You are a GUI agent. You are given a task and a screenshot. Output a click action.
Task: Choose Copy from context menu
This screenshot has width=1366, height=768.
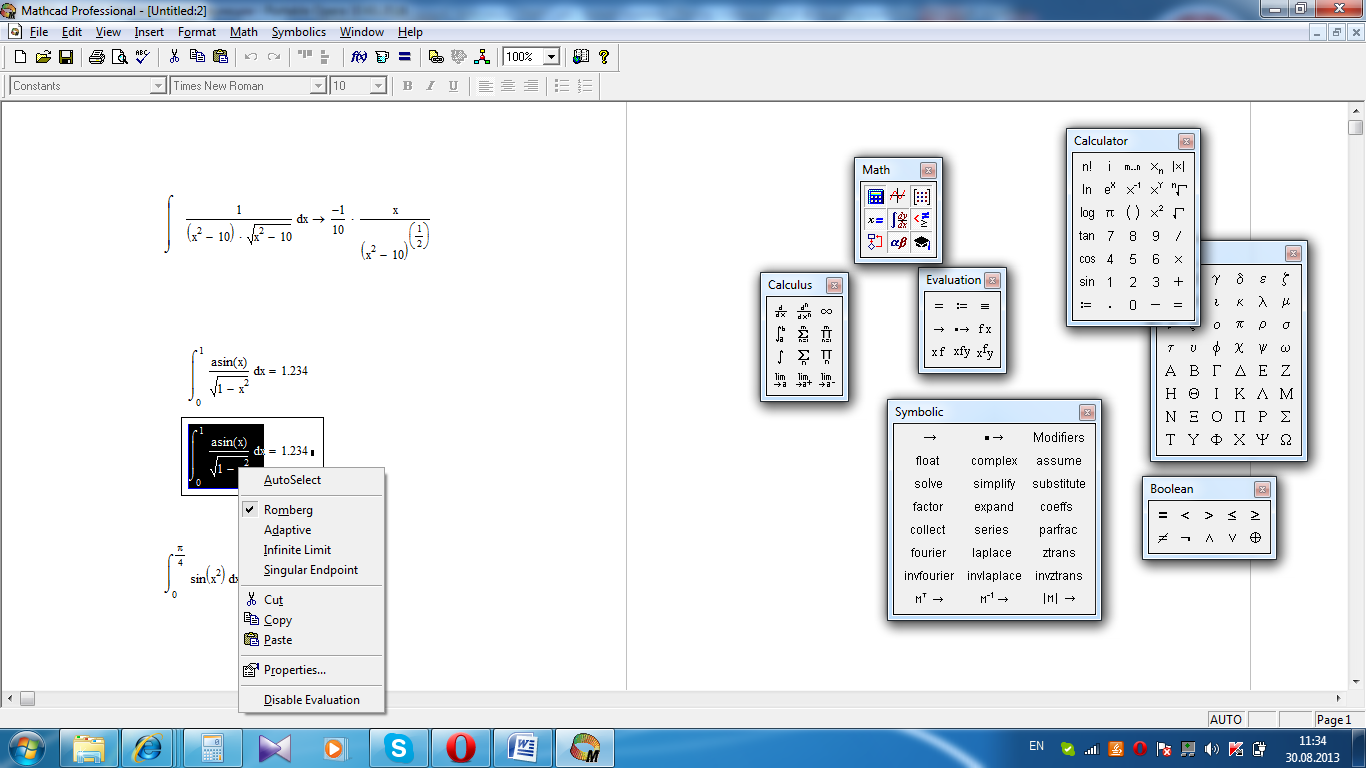(x=312, y=620)
